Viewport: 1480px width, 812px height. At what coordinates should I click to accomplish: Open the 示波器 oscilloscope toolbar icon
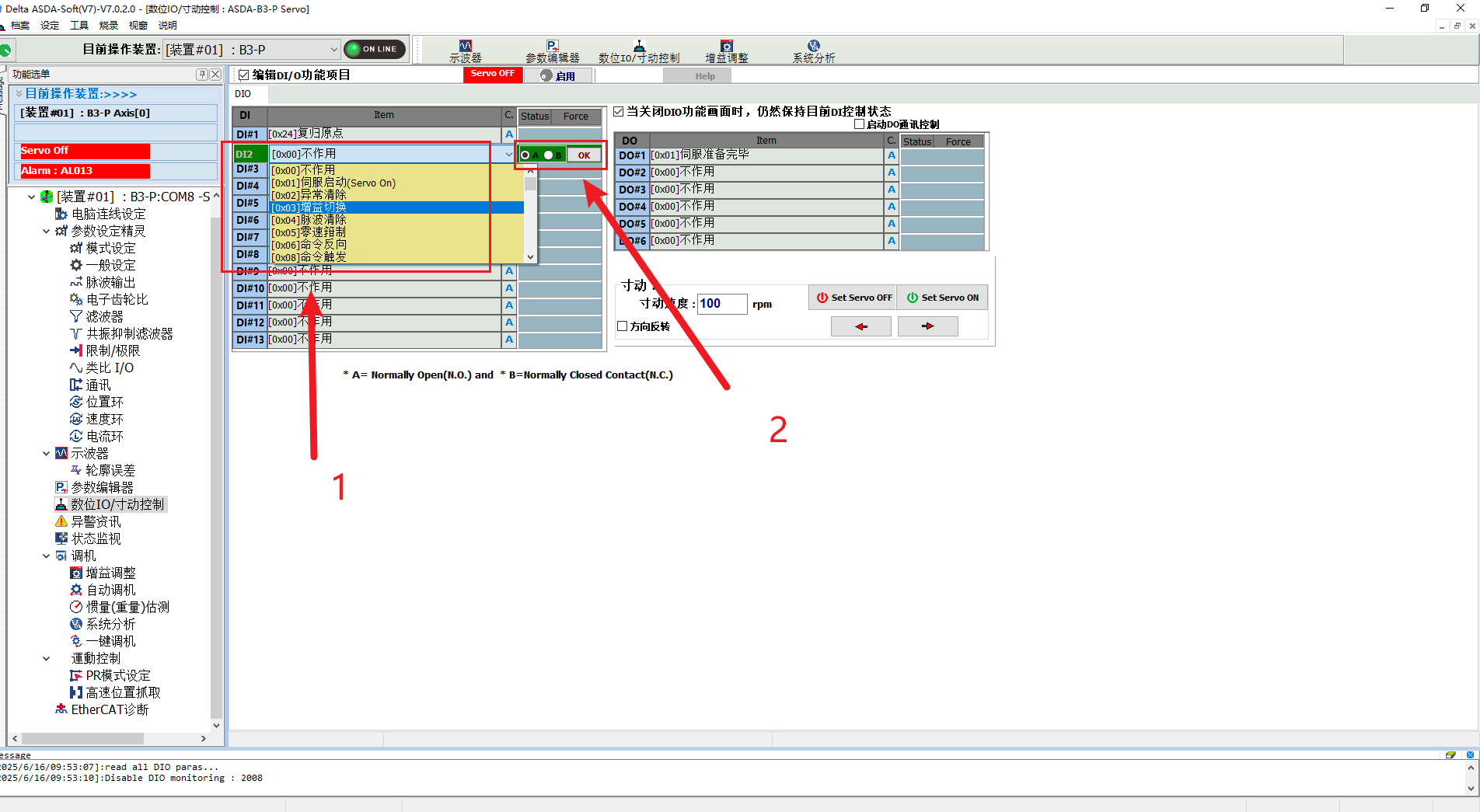coord(465,51)
